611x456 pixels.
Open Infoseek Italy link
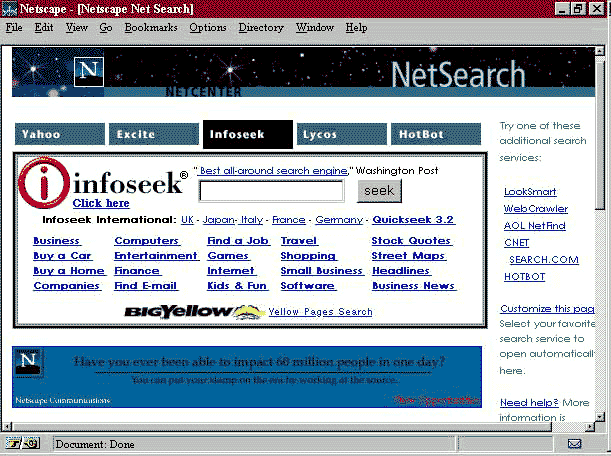[251, 220]
